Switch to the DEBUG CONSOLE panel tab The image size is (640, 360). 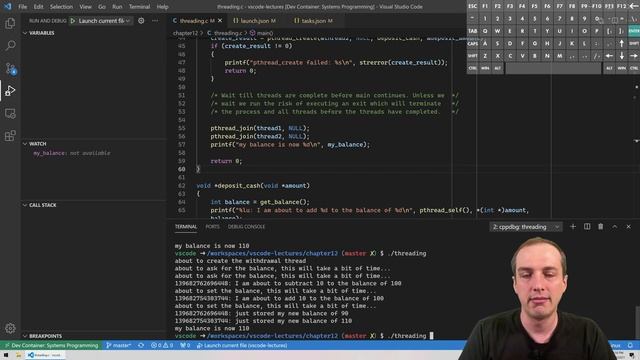coord(247,227)
